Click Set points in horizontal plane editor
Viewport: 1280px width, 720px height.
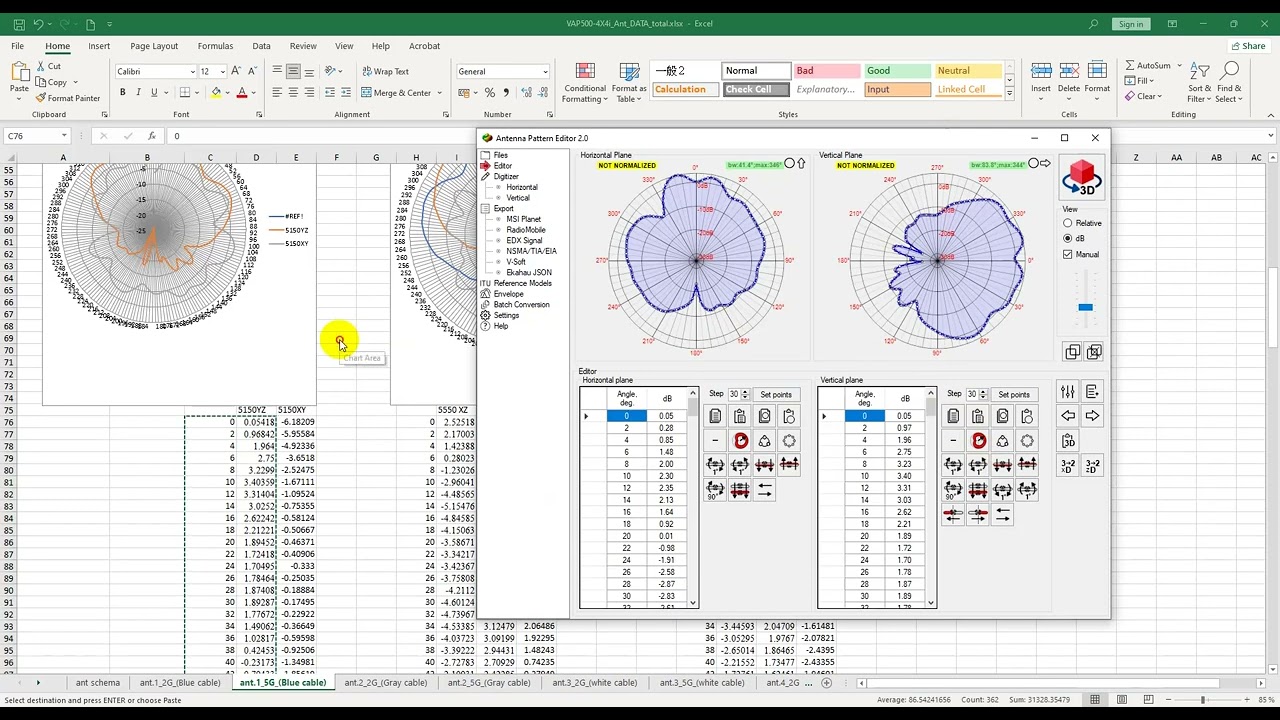pos(775,394)
